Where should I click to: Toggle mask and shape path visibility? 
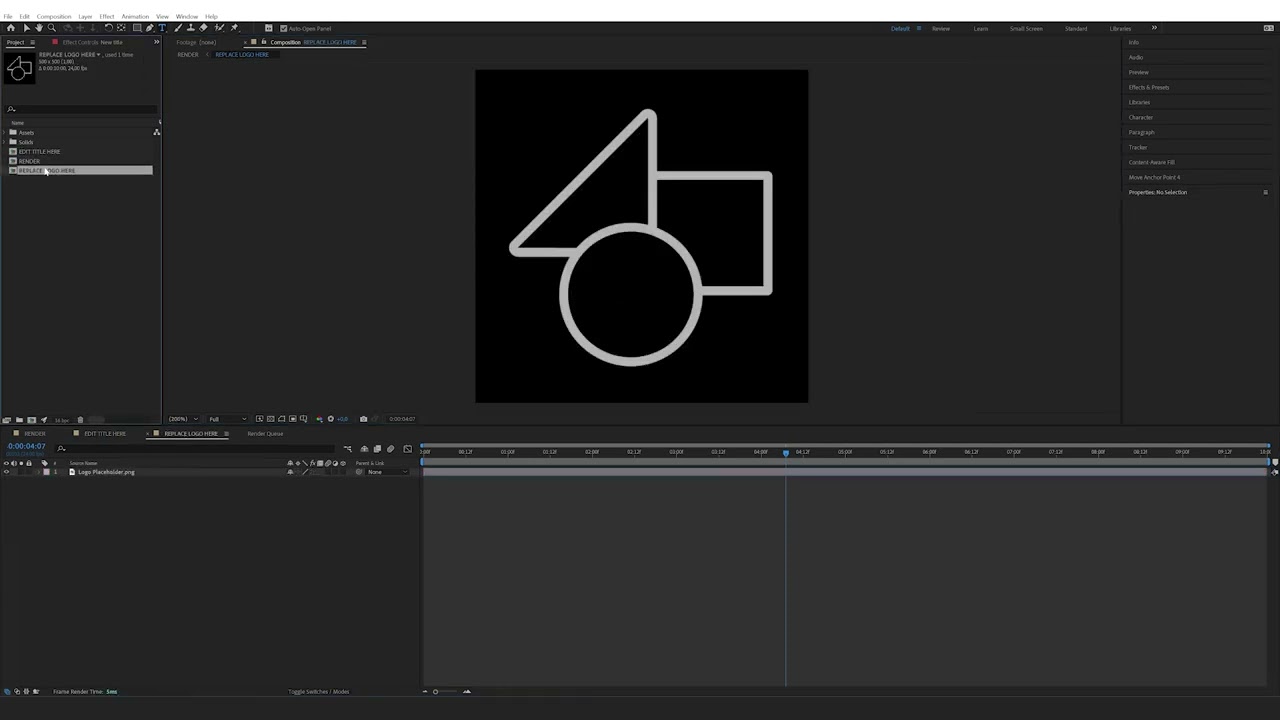281,419
